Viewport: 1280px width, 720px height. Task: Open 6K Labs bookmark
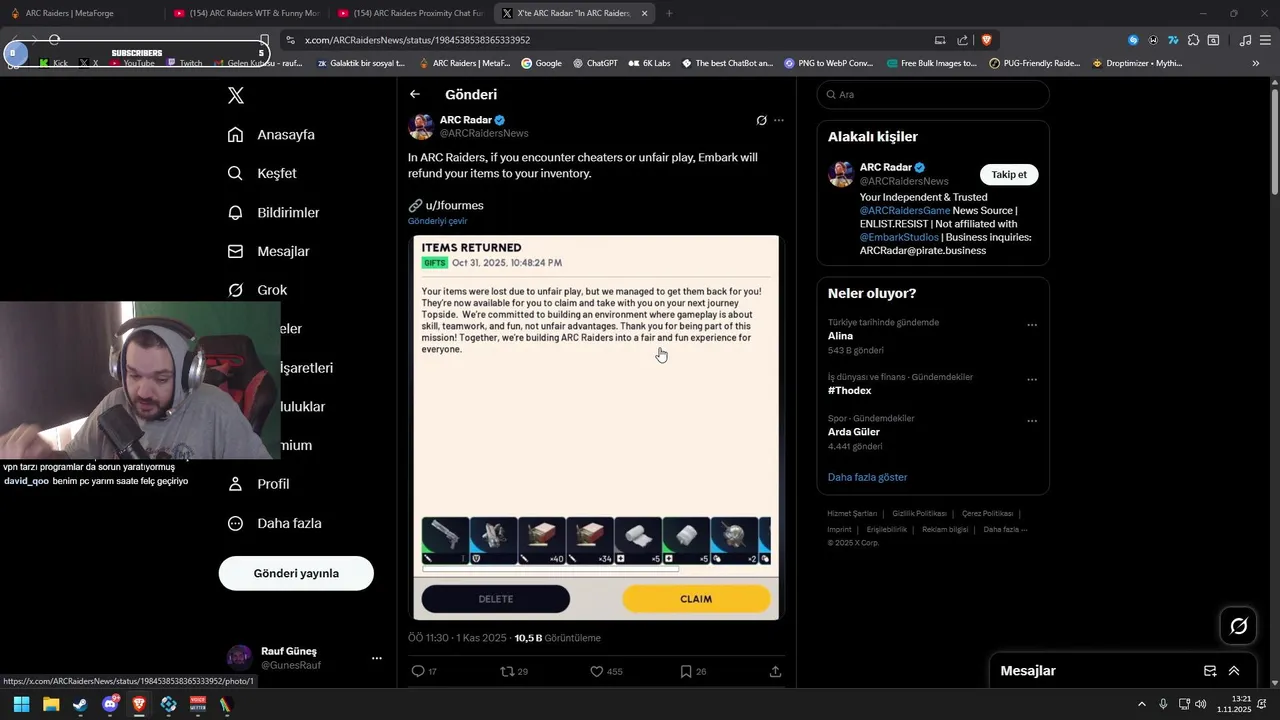(649, 63)
